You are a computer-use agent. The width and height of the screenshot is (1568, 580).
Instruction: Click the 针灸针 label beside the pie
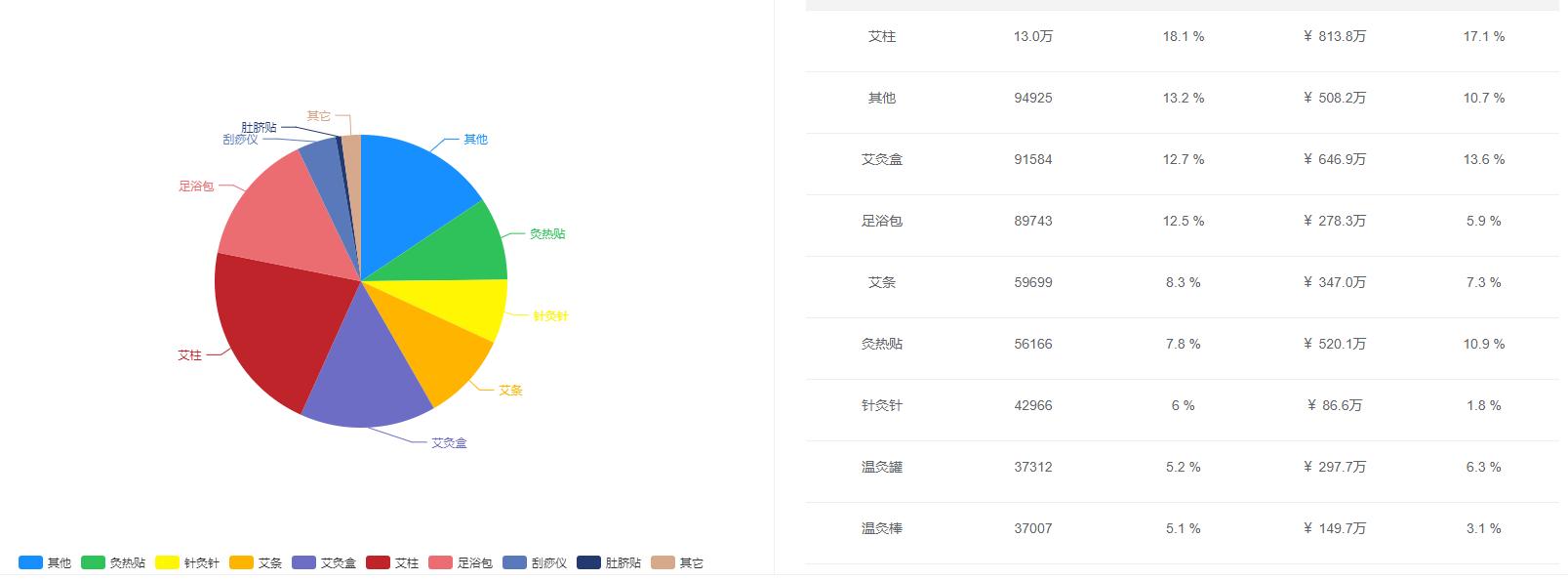tap(550, 316)
